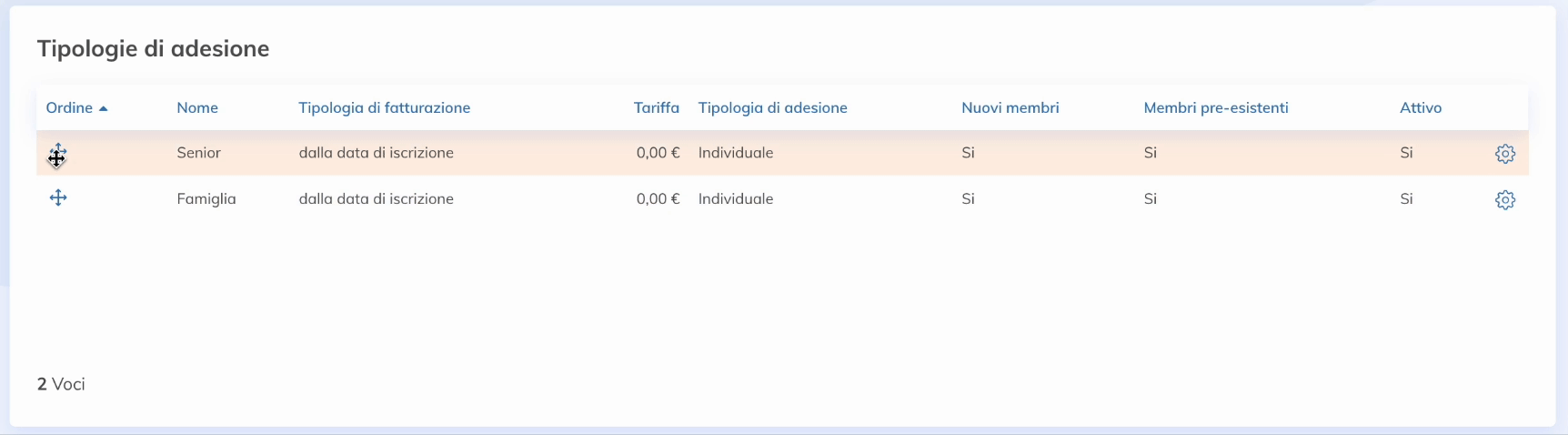
Task: Open settings gear for Senior membership
Action: tap(1505, 154)
